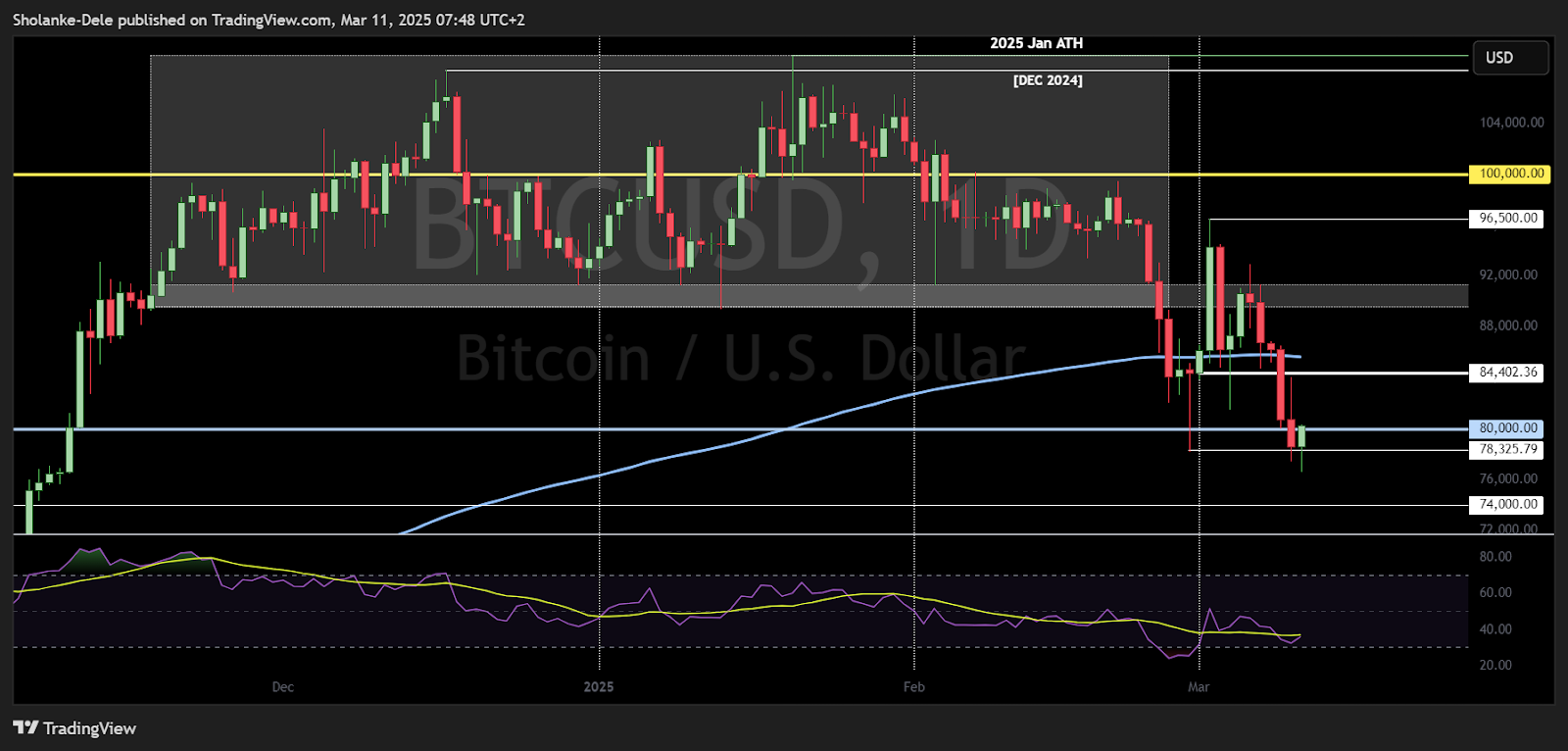Click the TradingView logo
This screenshot has height=751, width=1568.
tap(74, 727)
